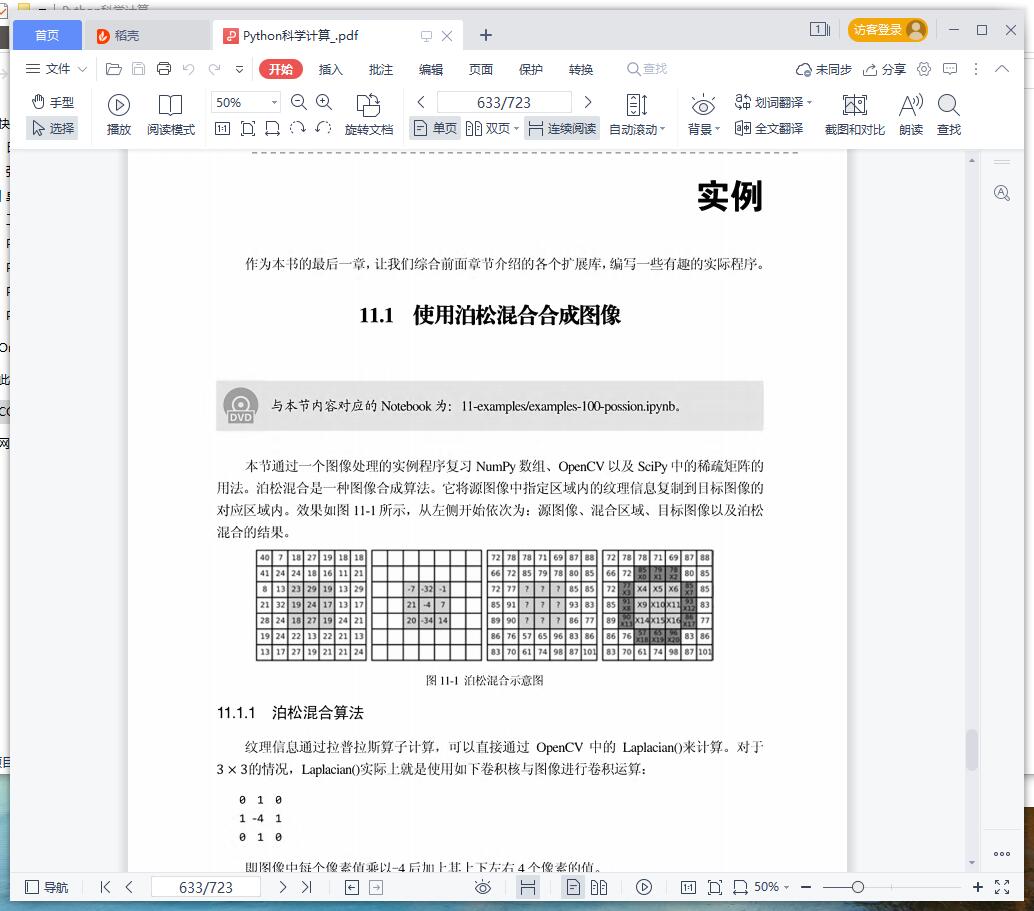Open the auto scroll (自动滚动) menu
The width and height of the screenshot is (1034, 911).
[637, 115]
